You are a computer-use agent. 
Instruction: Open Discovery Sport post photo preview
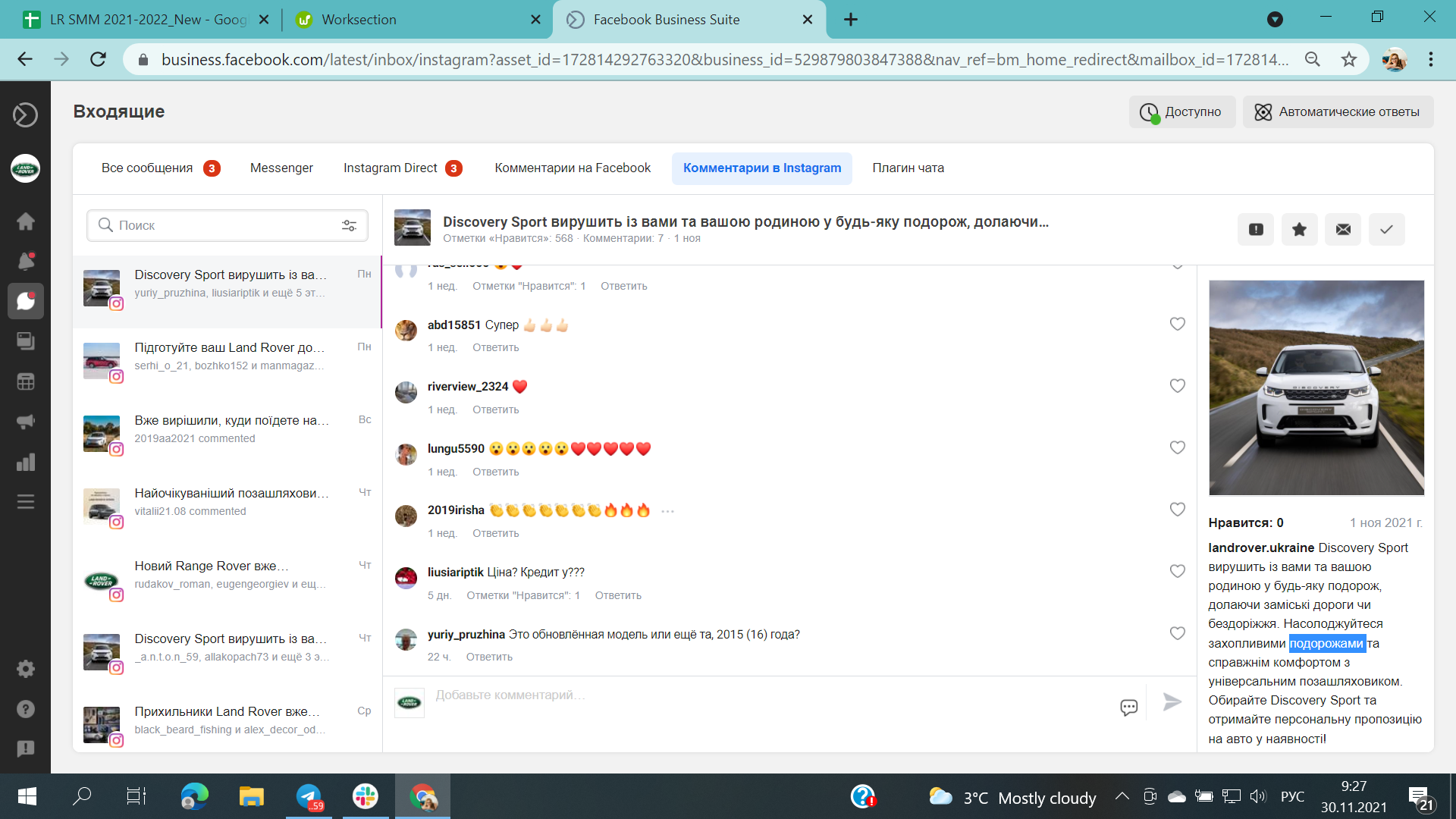1316,388
